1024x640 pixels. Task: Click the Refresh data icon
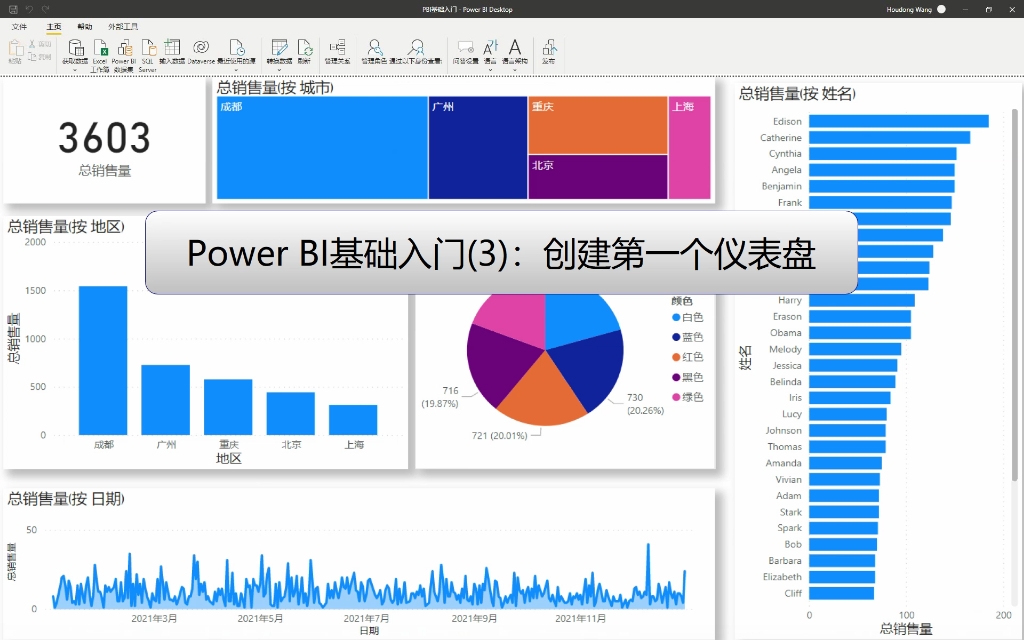(304, 48)
